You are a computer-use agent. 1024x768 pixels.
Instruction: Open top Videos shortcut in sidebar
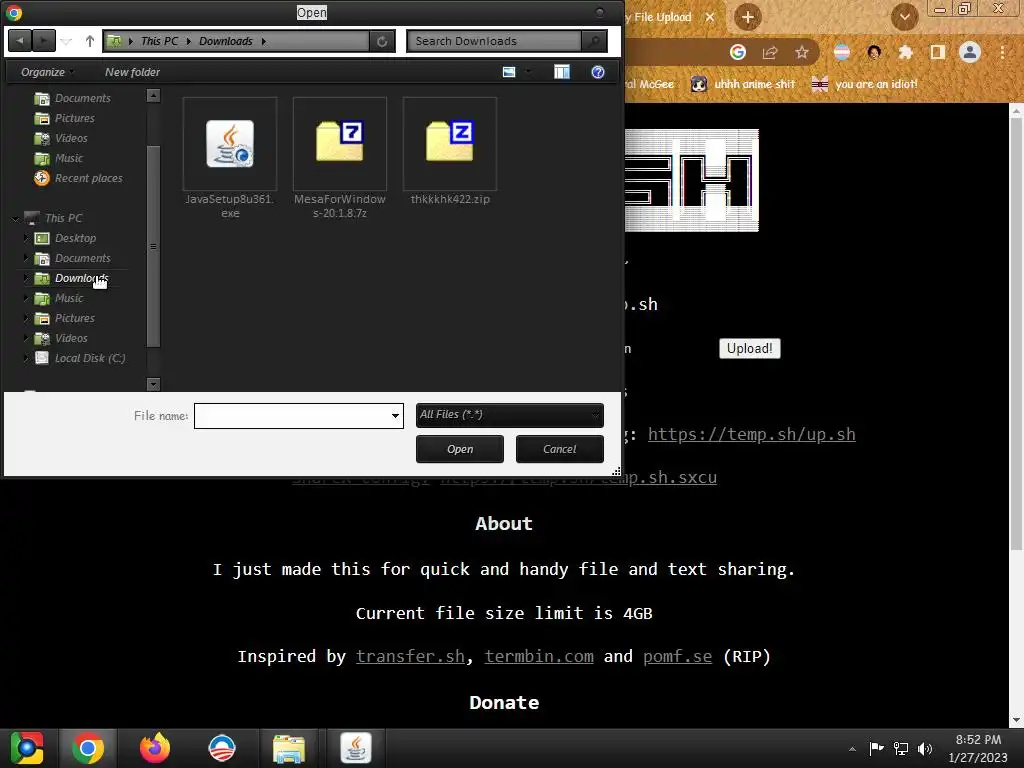tap(61, 138)
